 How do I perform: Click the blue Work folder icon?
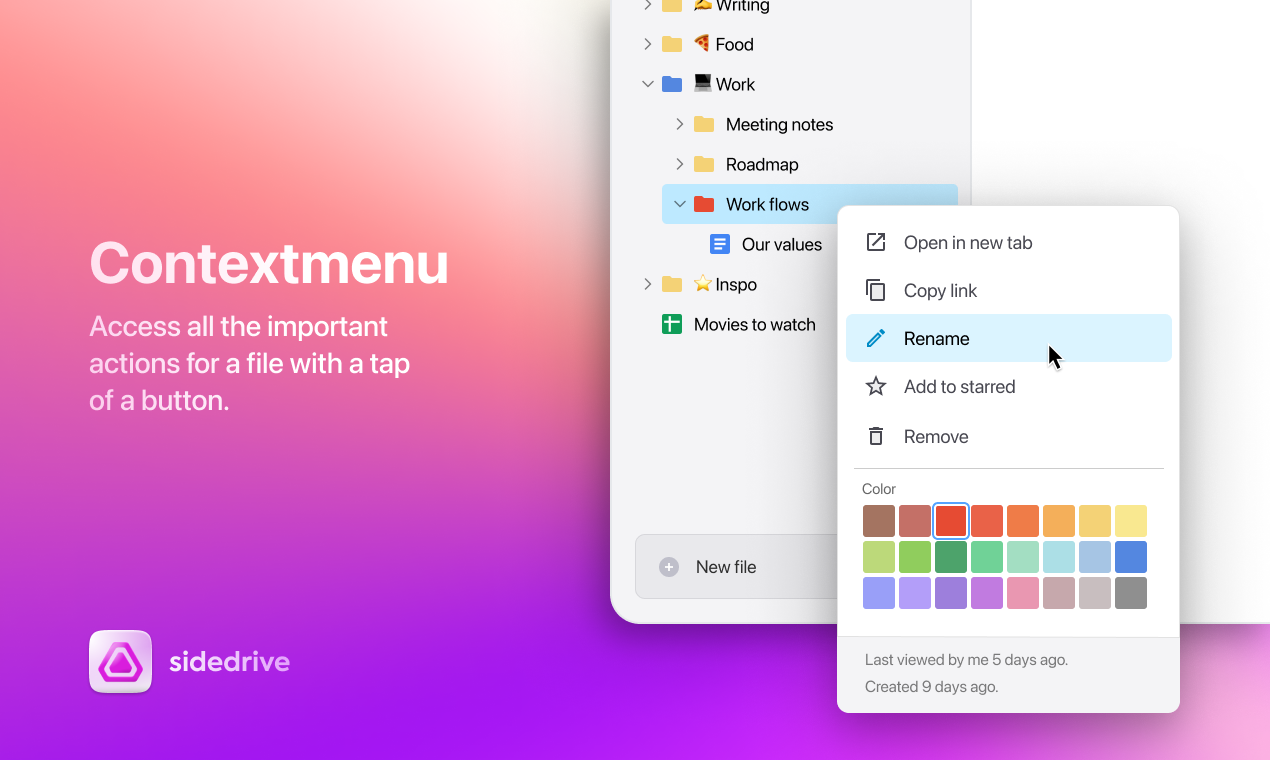pyautogui.click(x=672, y=84)
